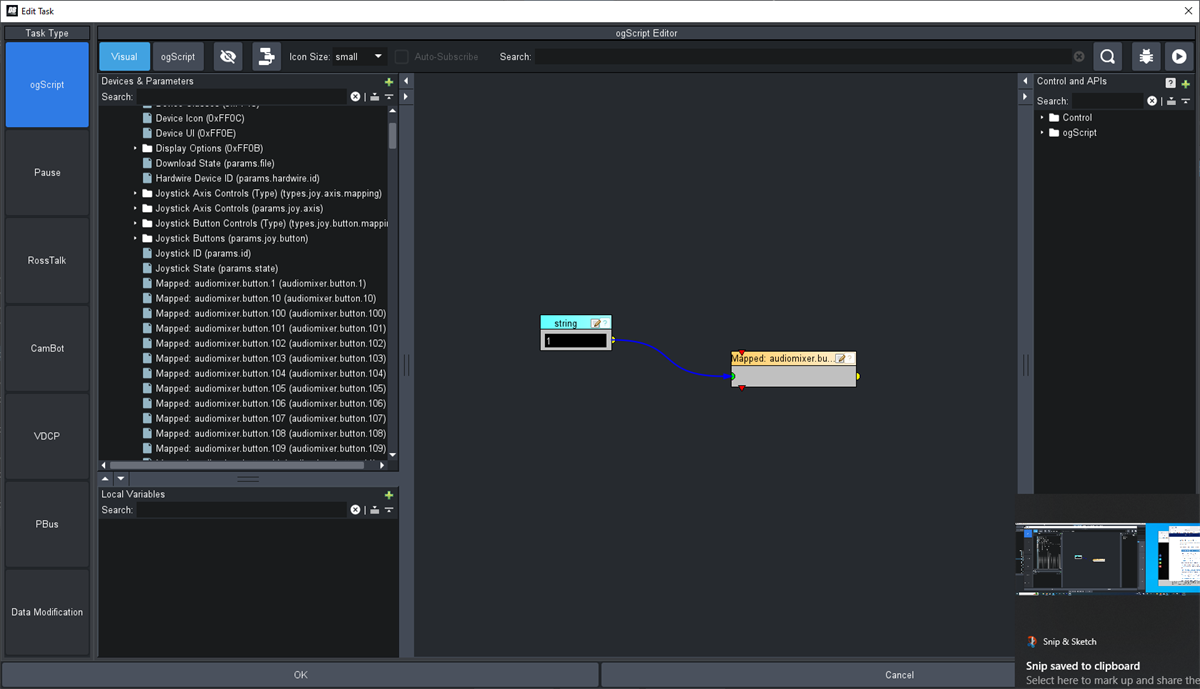Click yellow output connector of string block
The width and height of the screenshot is (1200, 689).
[x=613, y=341]
